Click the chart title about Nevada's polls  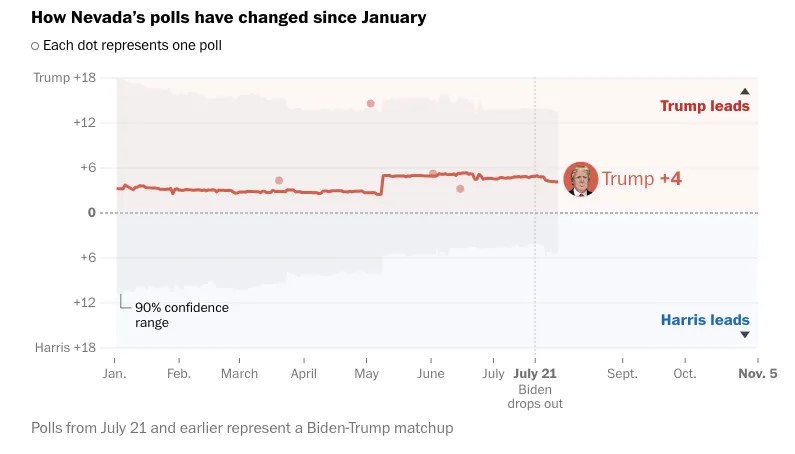229,17
